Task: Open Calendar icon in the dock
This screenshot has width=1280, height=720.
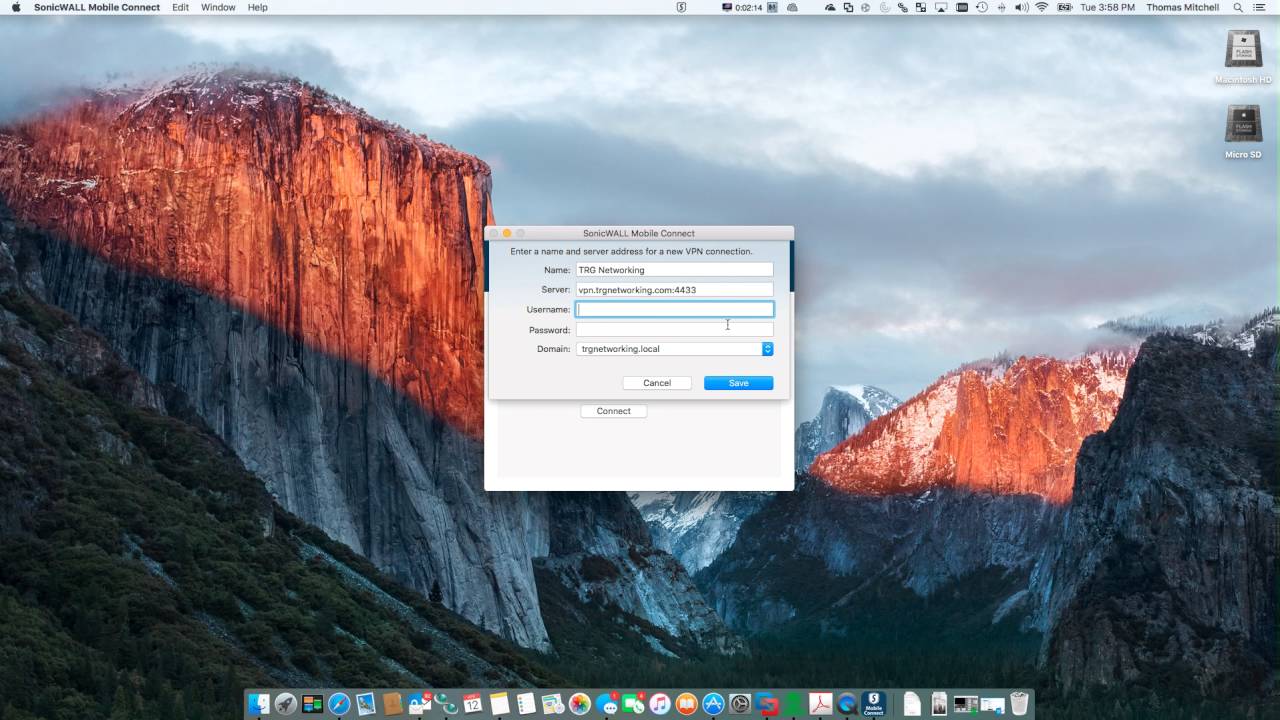Action: pyautogui.click(x=472, y=703)
